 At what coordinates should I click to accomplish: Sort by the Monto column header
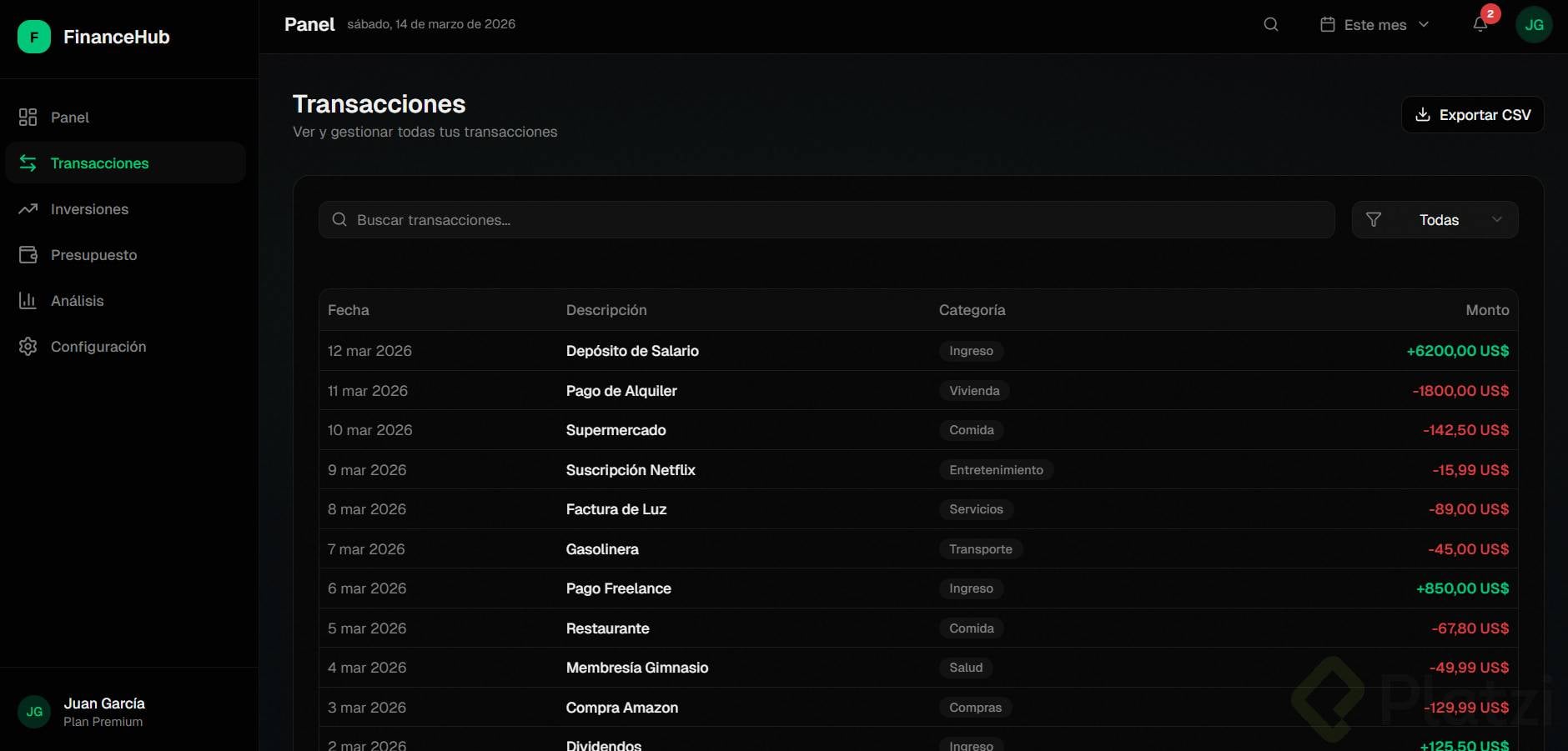1487,310
